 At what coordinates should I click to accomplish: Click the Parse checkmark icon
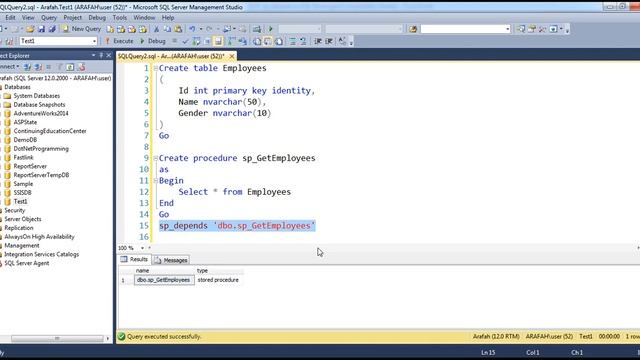click(185, 41)
